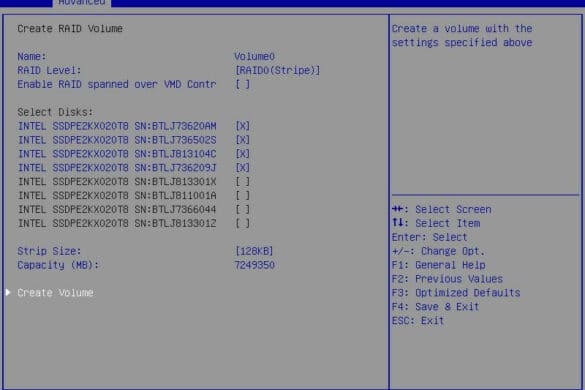Click the arrow beside Create Volume
The image size is (585, 390).
8,292
